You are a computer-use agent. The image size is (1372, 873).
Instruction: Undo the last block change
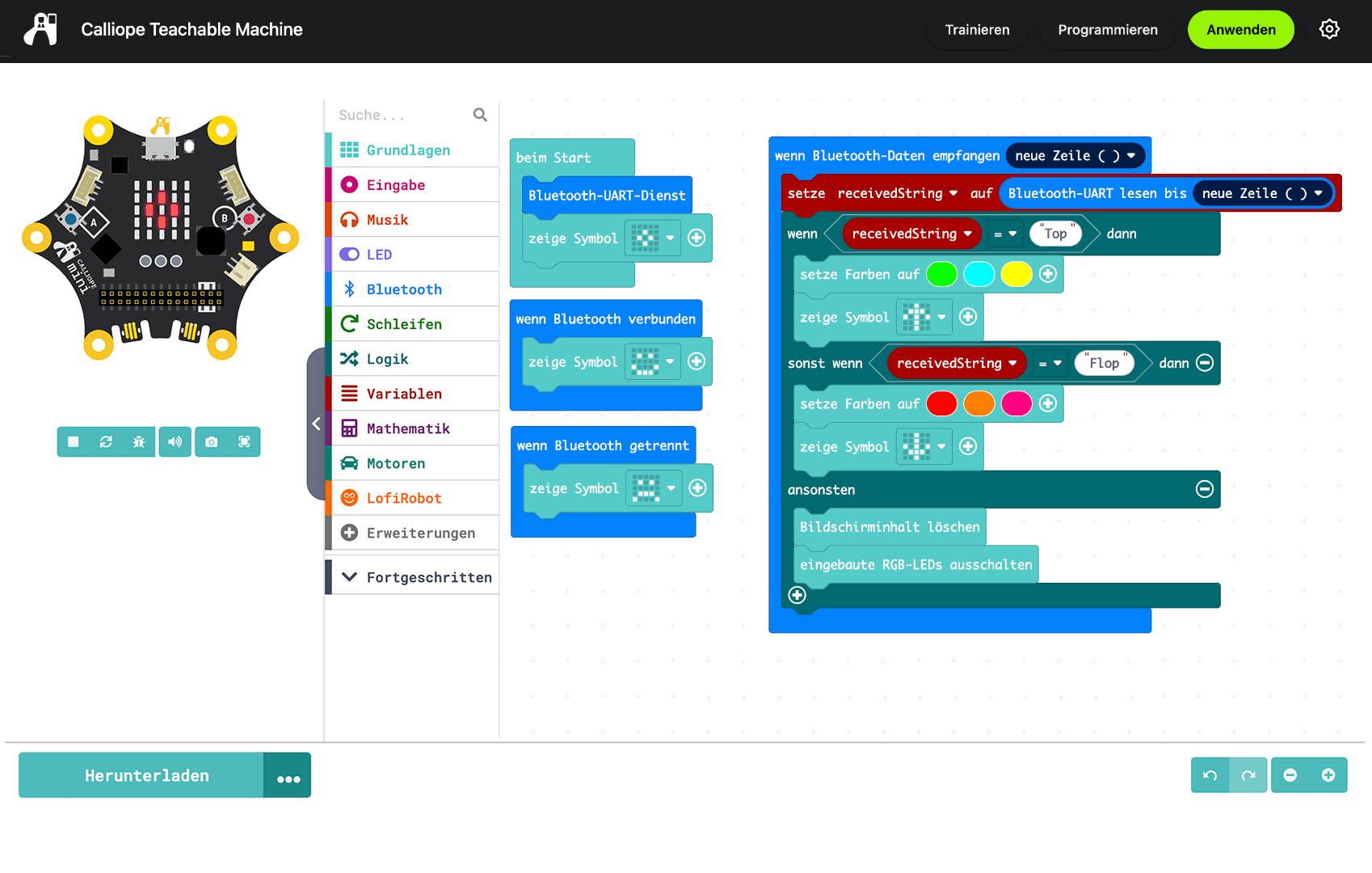(x=1210, y=775)
